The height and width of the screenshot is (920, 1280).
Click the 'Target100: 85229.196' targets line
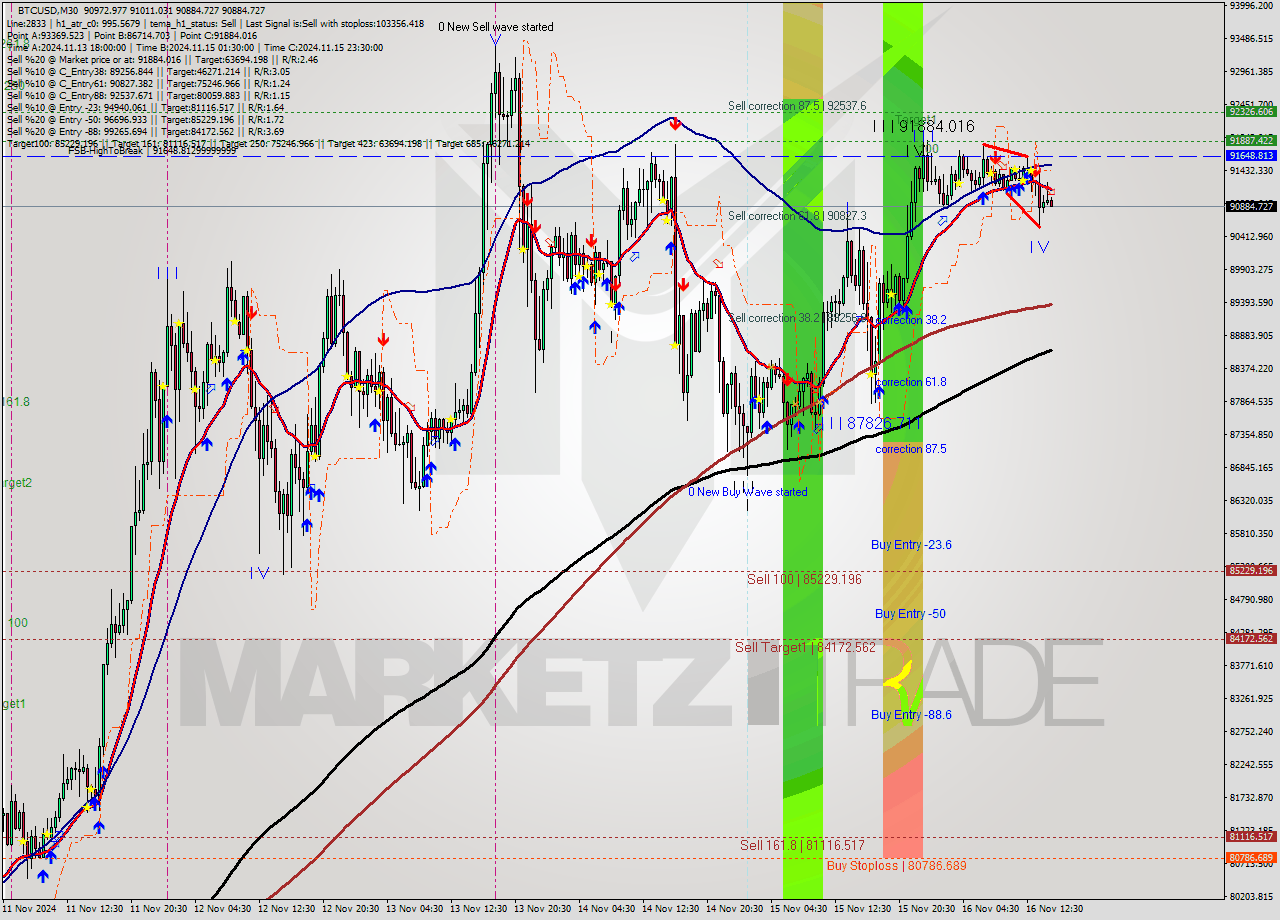[270, 143]
